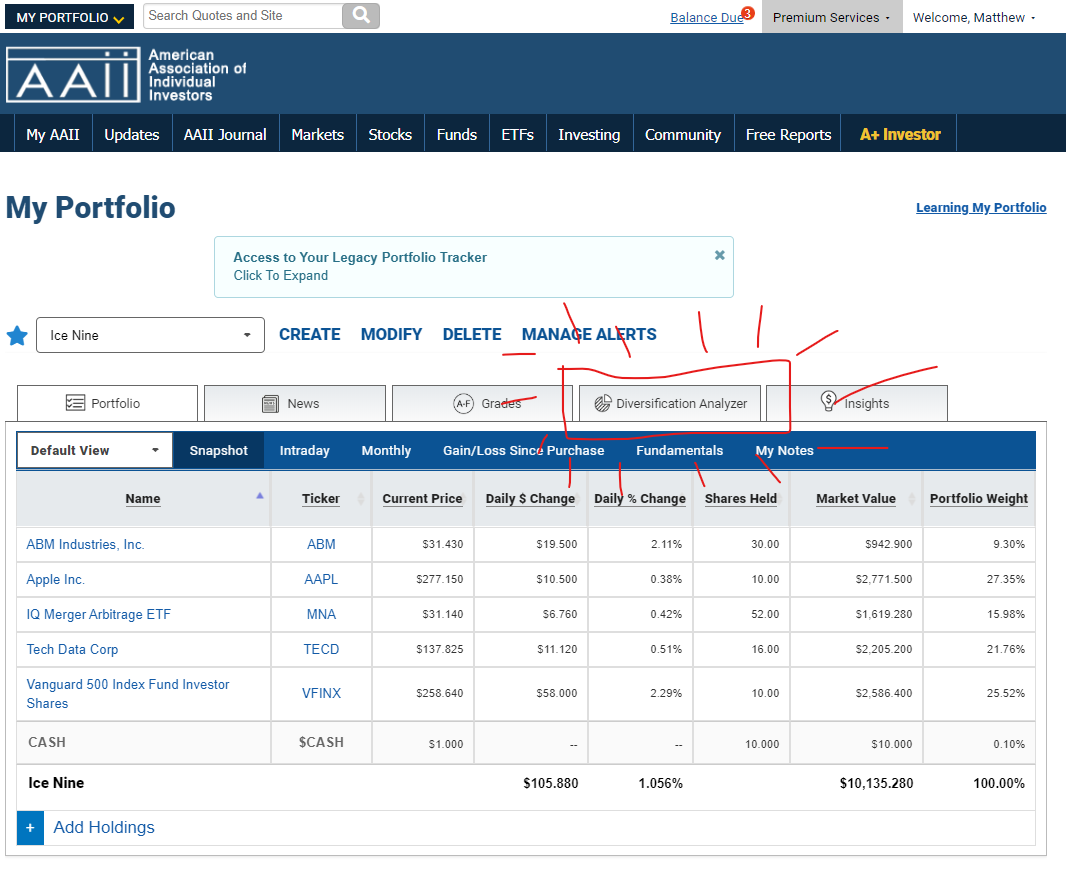The image size is (1066, 871).
Task: Expand the Premium Services menu
Action: 831,17
